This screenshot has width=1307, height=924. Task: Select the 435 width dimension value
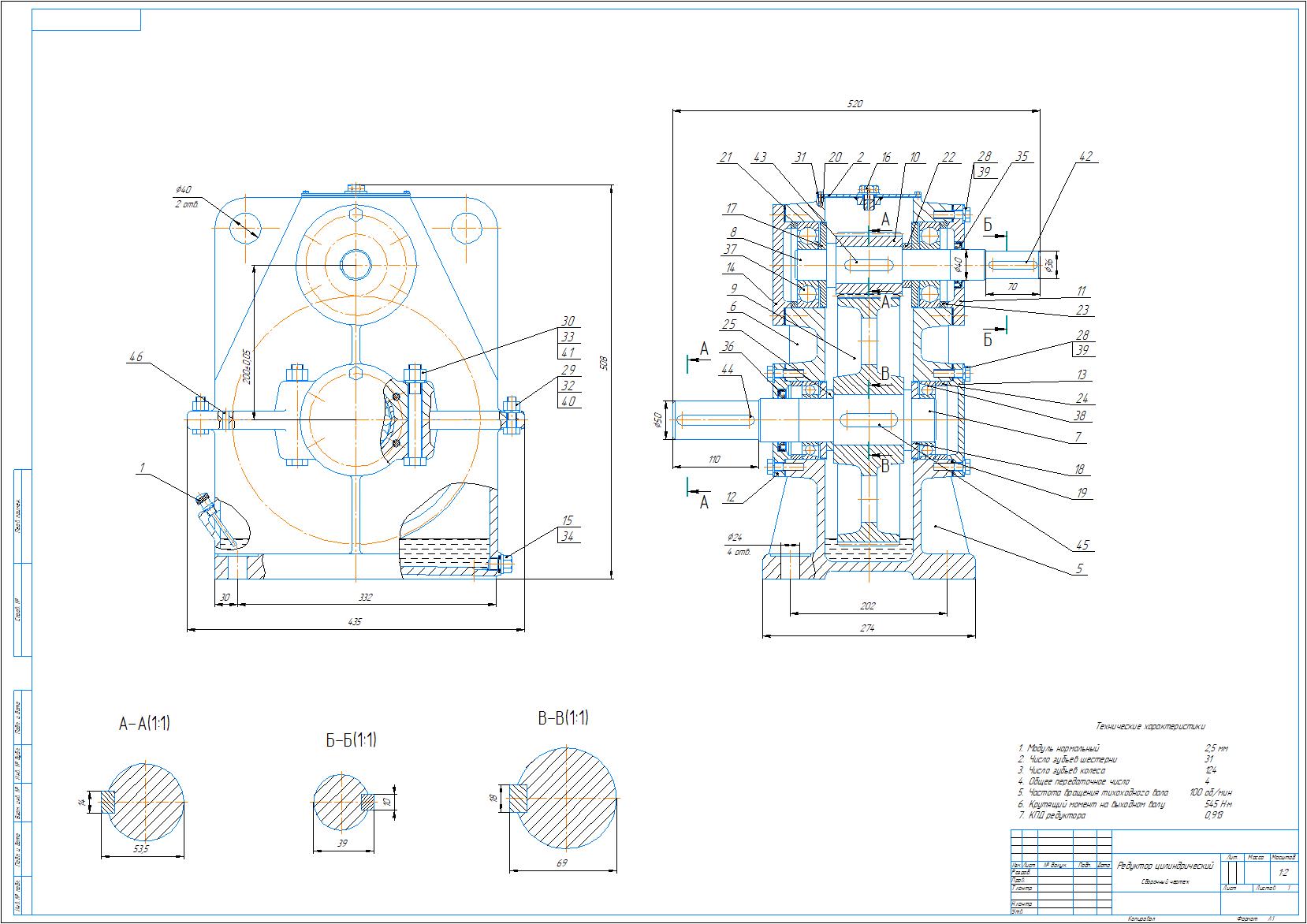[354, 622]
